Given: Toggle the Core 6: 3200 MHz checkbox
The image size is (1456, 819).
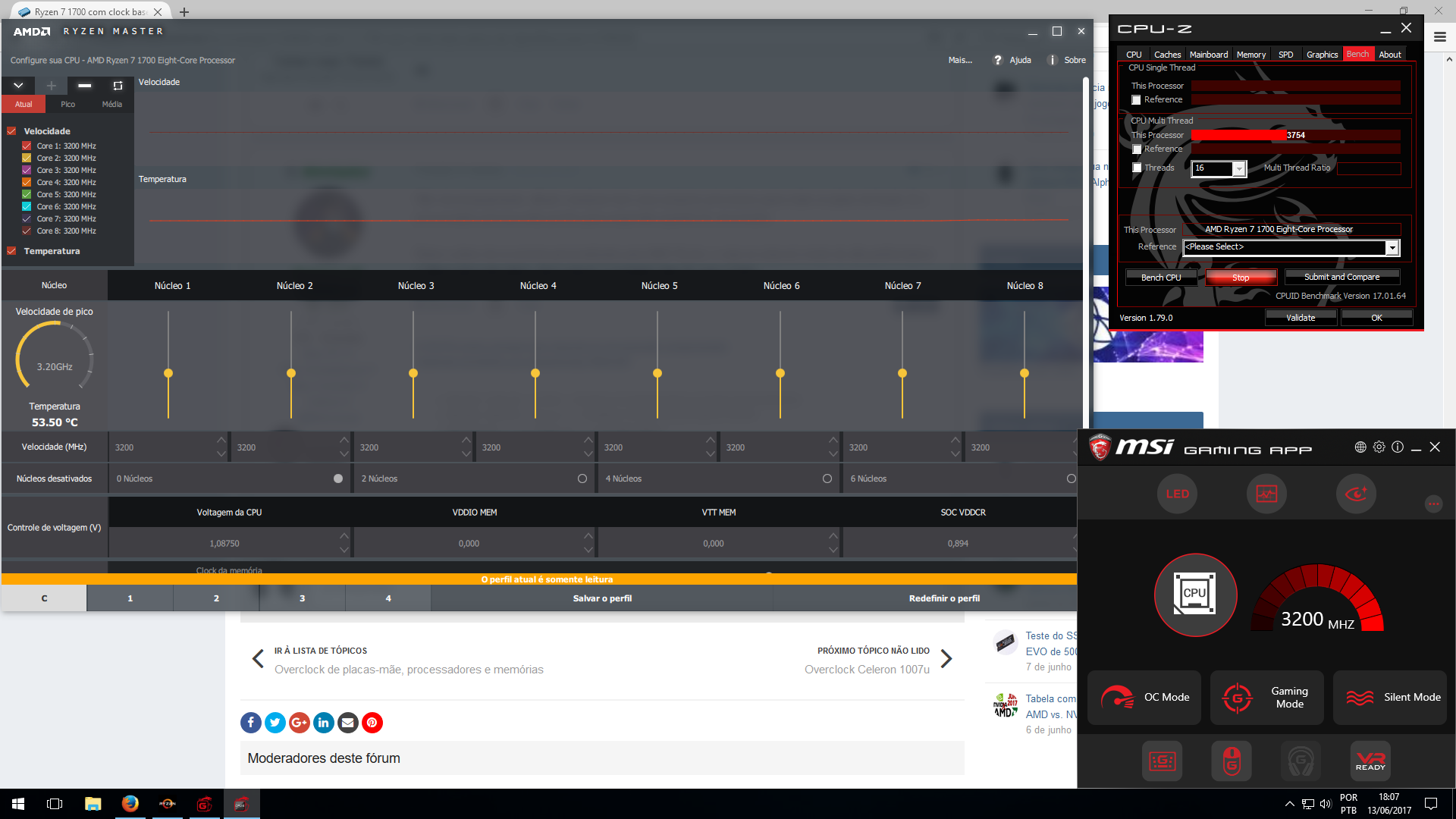Looking at the screenshot, I should (x=27, y=206).
